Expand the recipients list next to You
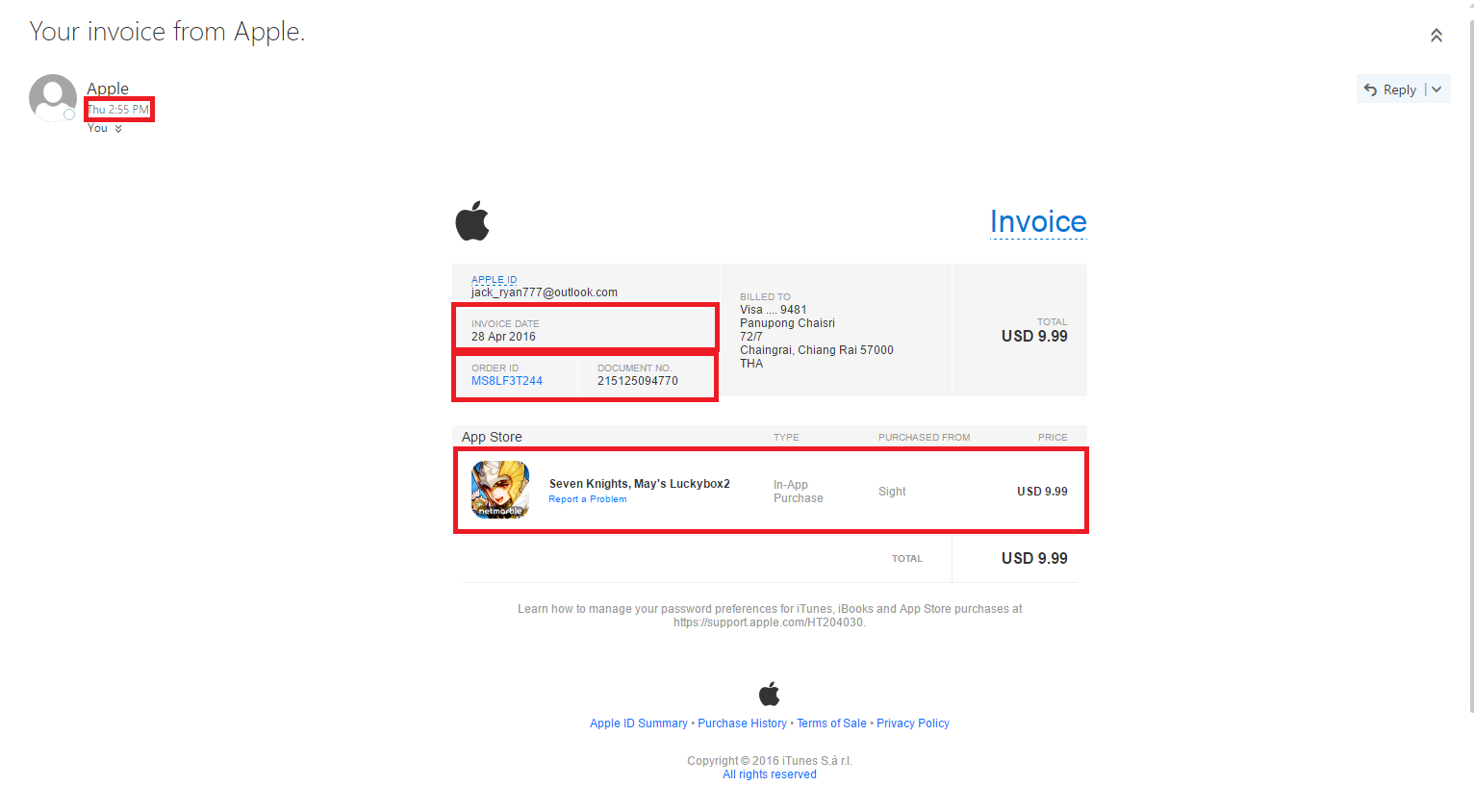This screenshot has width=1474, height=812. [118, 129]
